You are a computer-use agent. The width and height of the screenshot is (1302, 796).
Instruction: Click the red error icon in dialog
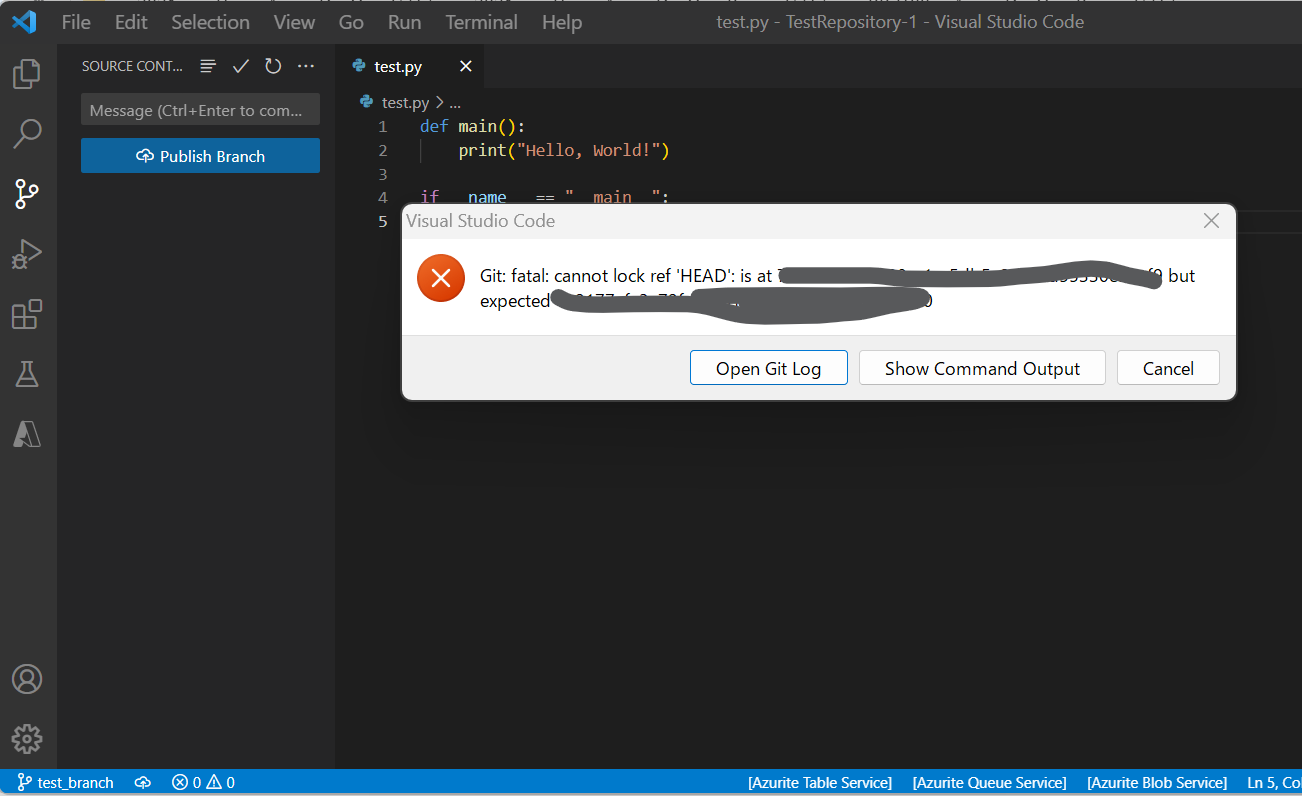[441, 278]
